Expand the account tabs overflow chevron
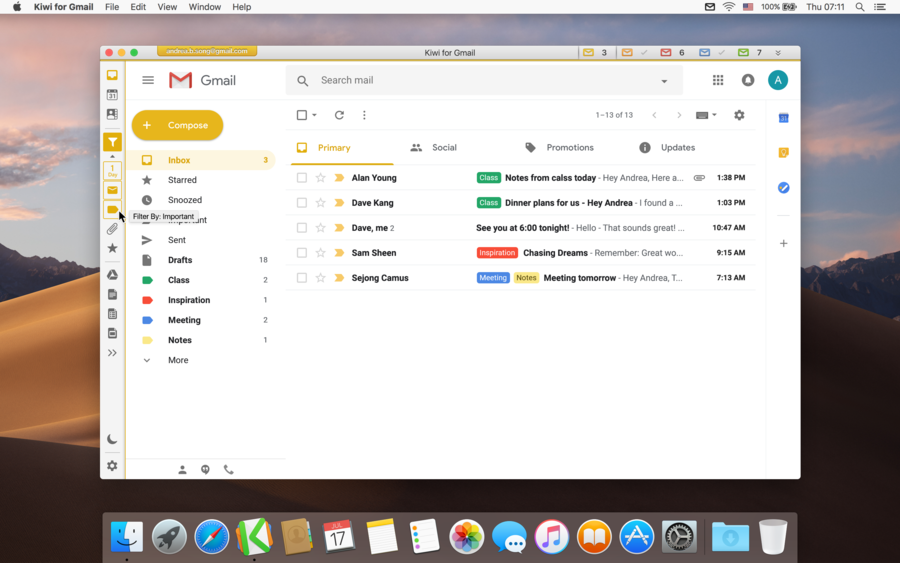This screenshot has height=563, width=900. pos(778,53)
